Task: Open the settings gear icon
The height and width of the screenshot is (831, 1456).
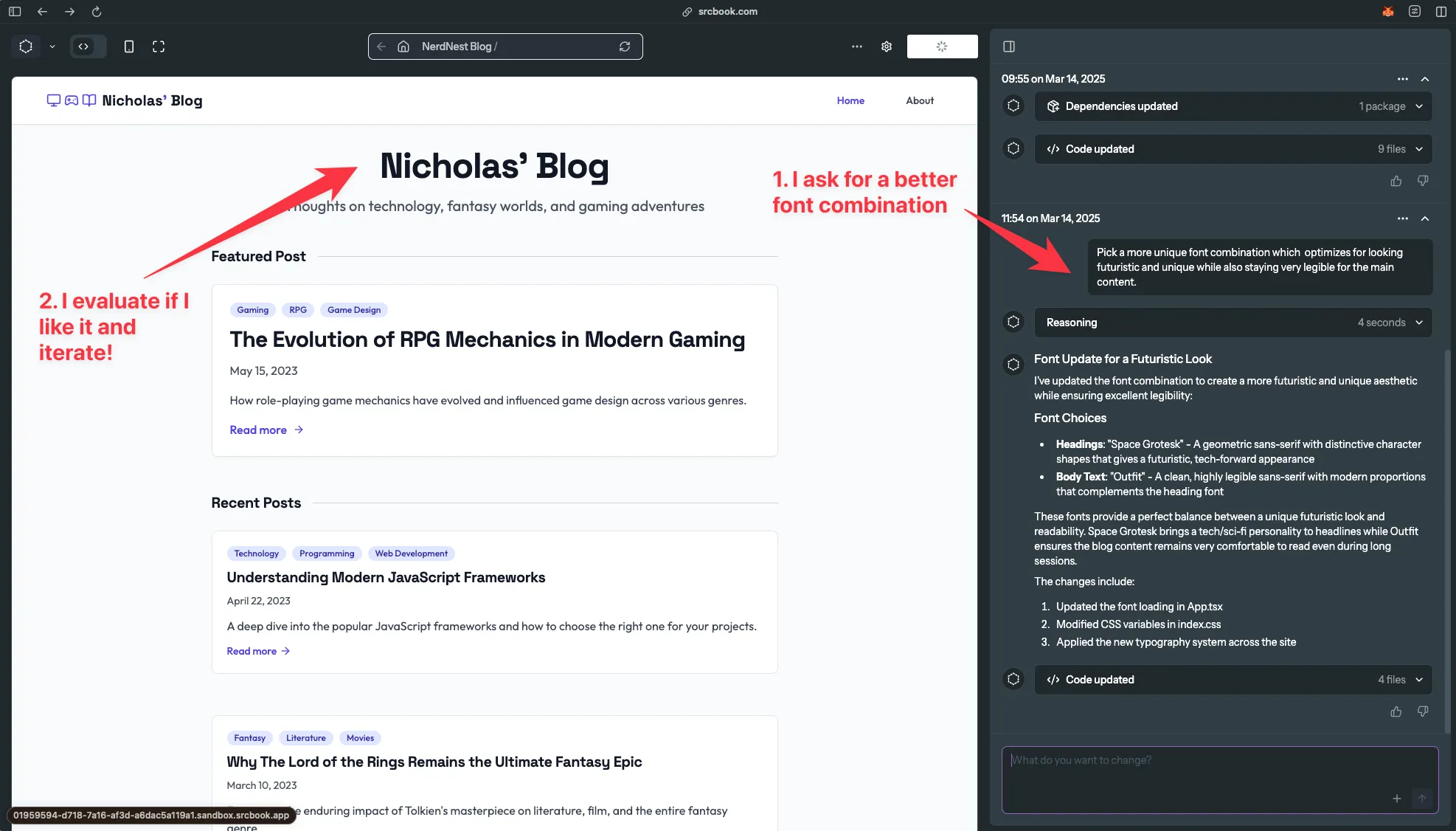Action: point(887,46)
